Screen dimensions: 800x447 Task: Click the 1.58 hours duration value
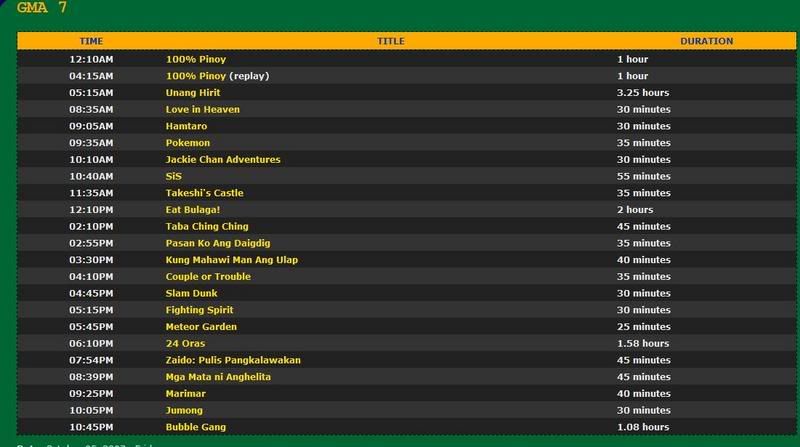coord(643,343)
